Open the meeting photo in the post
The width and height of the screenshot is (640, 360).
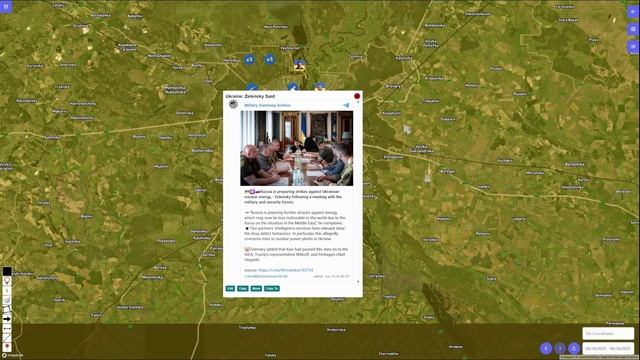pyautogui.click(x=297, y=149)
